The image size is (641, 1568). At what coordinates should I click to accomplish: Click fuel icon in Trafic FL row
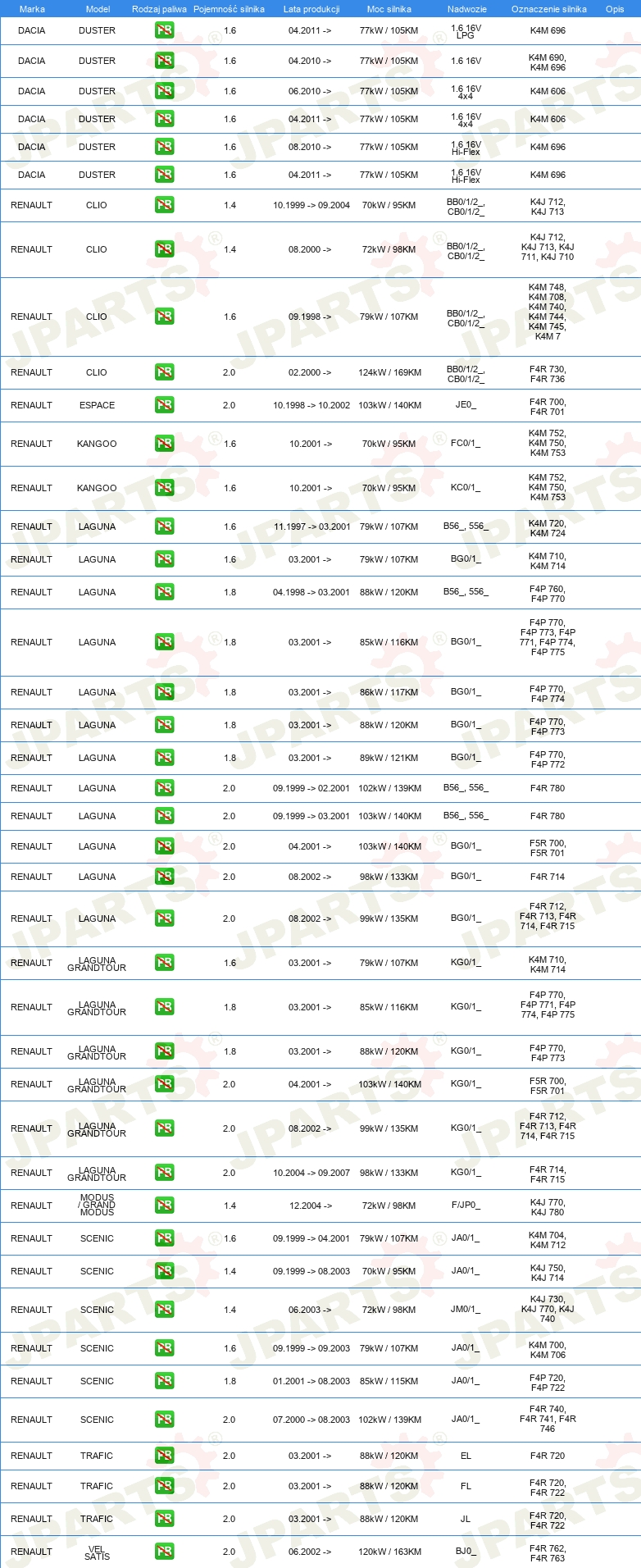tap(165, 1486)
